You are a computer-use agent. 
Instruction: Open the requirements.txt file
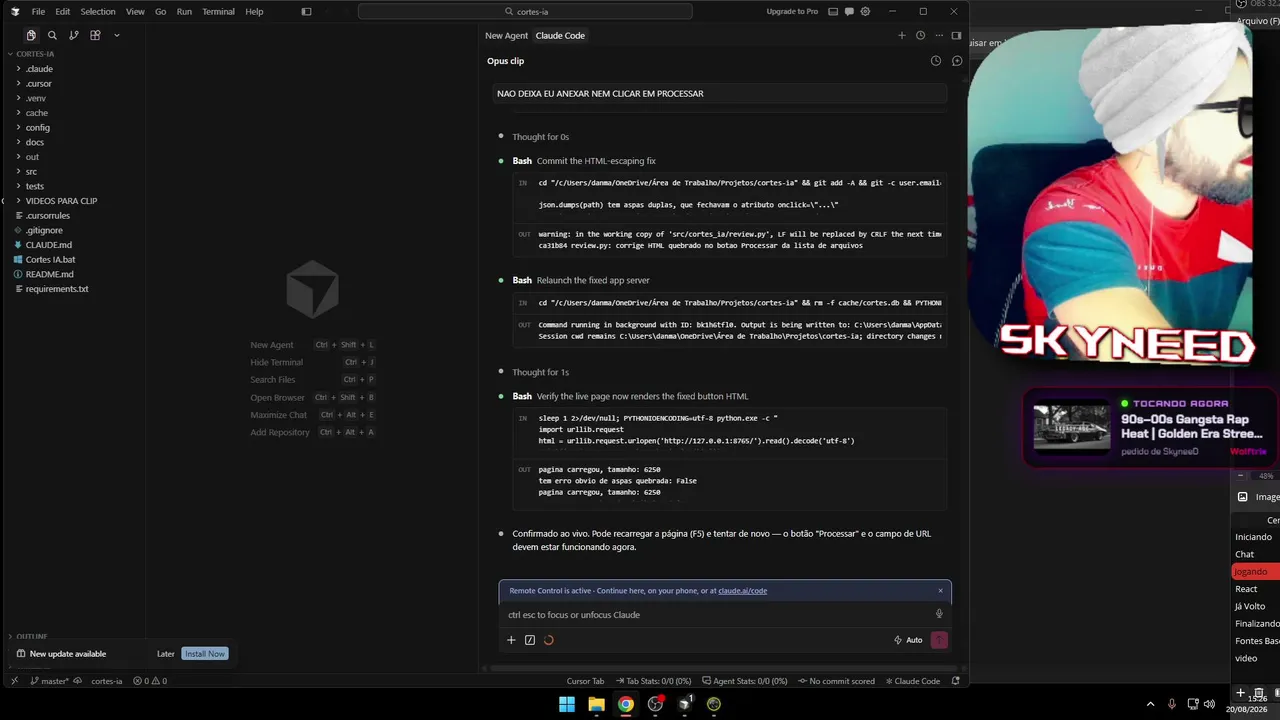(x=57, y=289)
